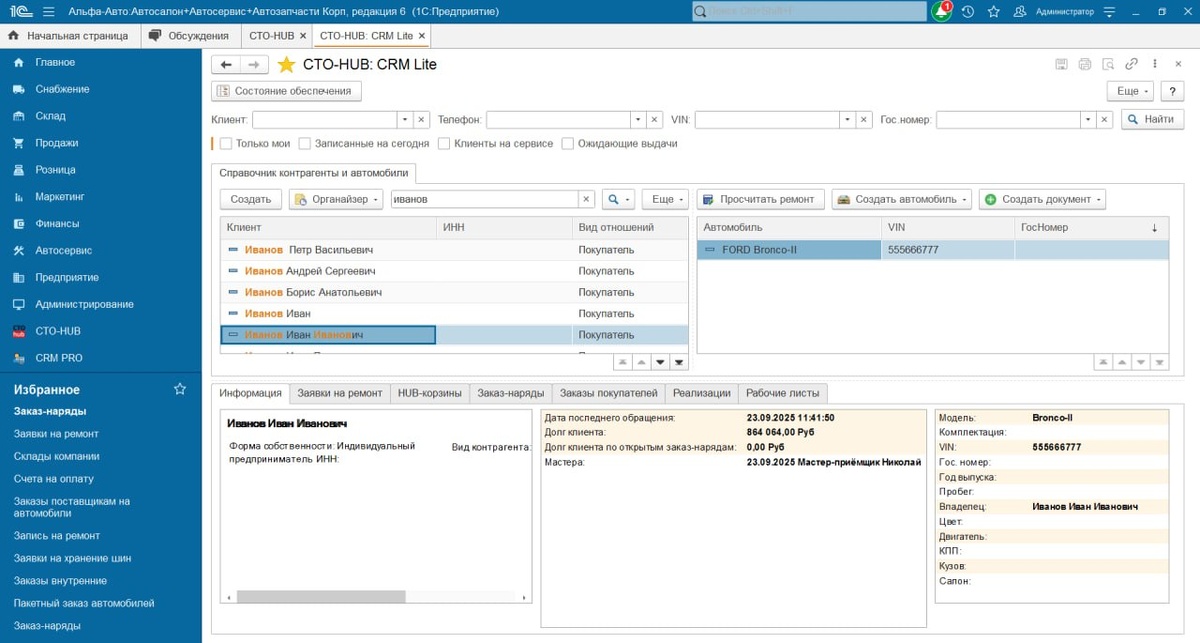Open the Заказ-наряды tab
This screenshot has width=1200, height=643.
tap(510, 393)
